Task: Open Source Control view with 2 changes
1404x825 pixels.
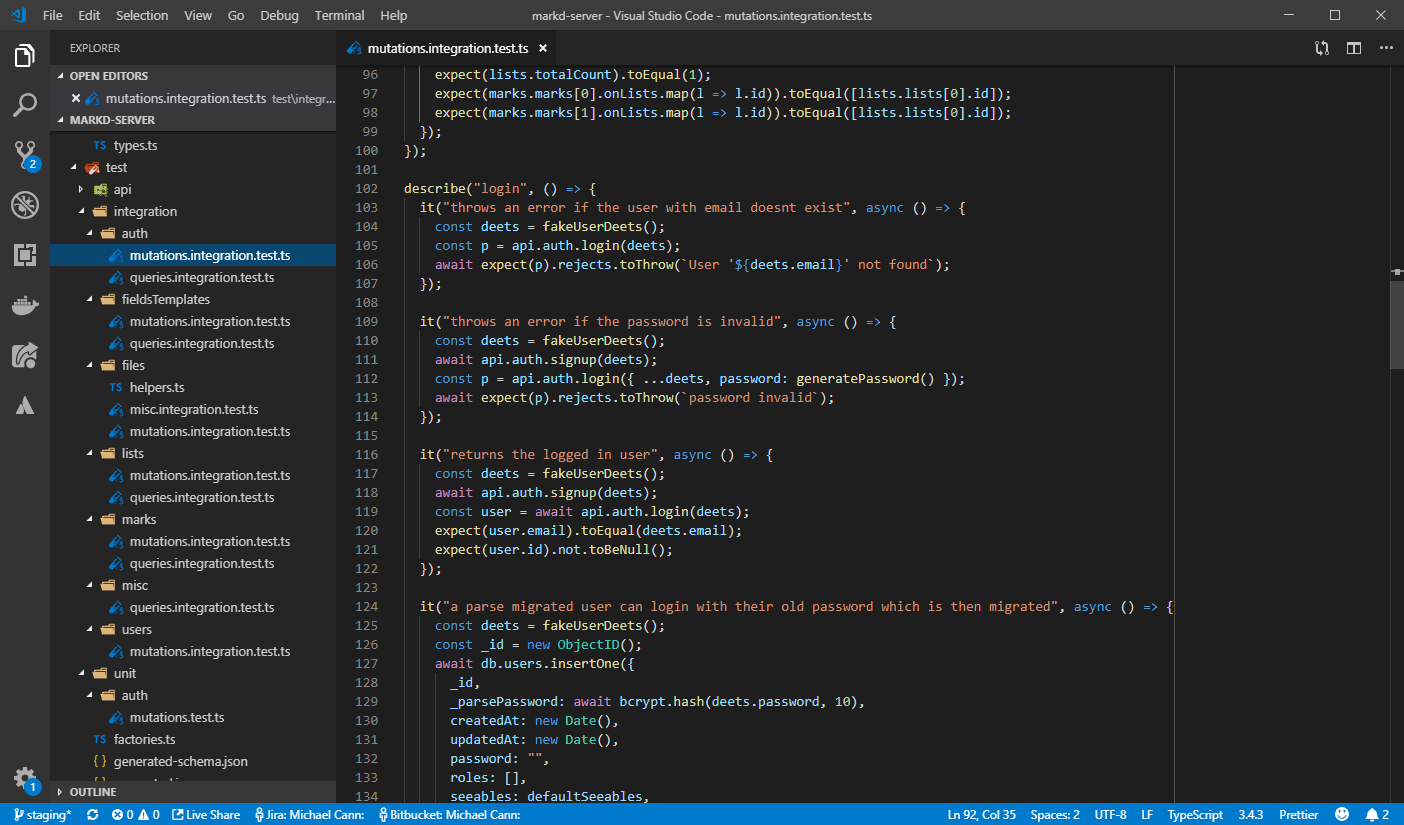Action: point(25,154)
